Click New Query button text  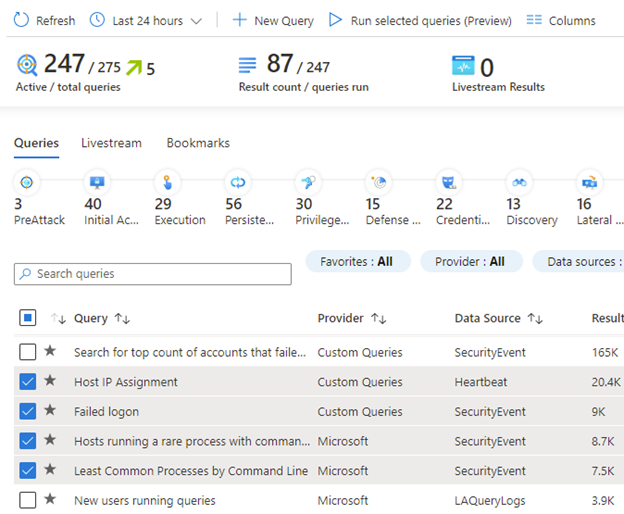click(x=284, y=20)
